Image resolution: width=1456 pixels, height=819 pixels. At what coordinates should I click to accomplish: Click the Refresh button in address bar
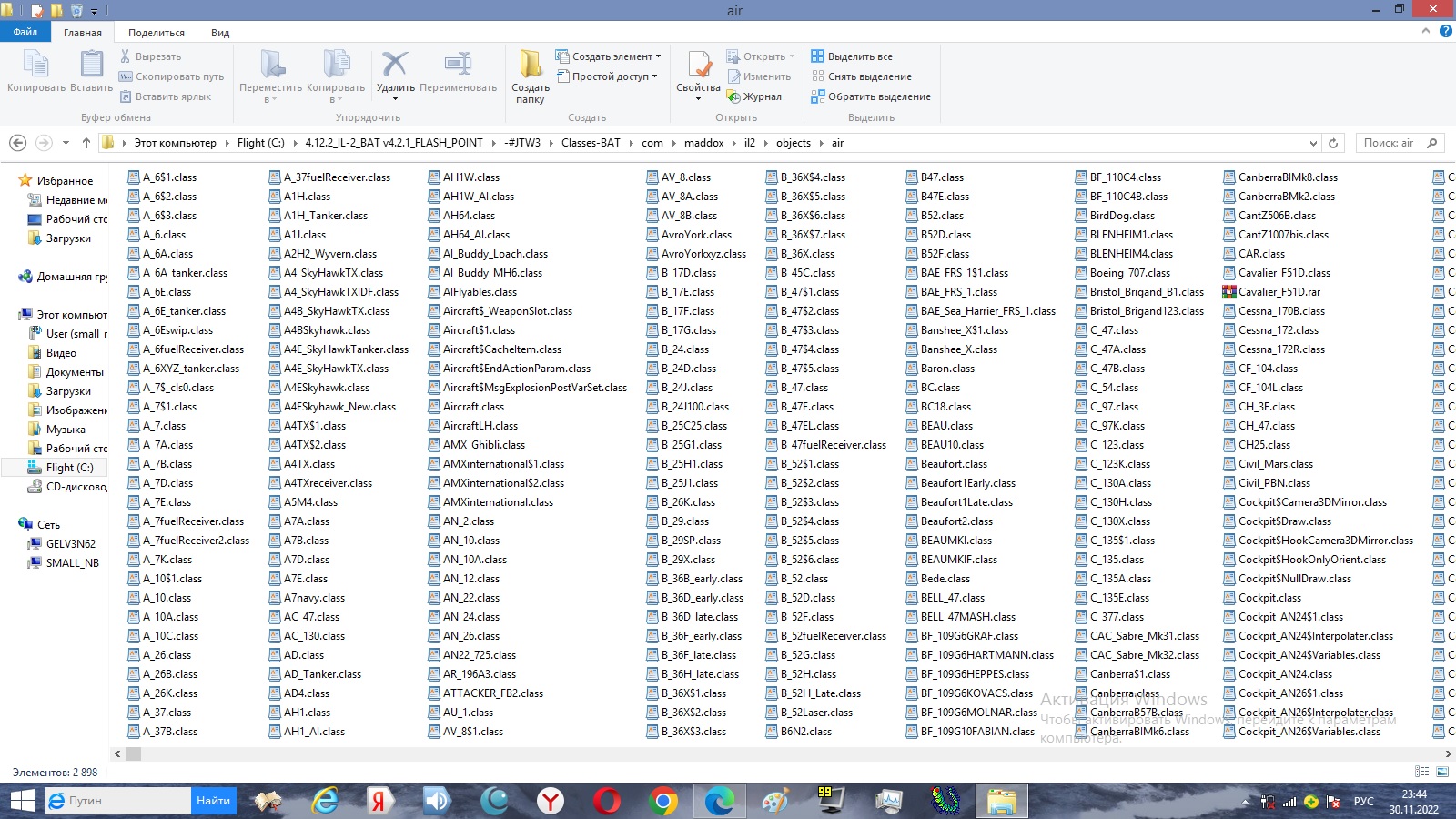tap(1333, 143)
